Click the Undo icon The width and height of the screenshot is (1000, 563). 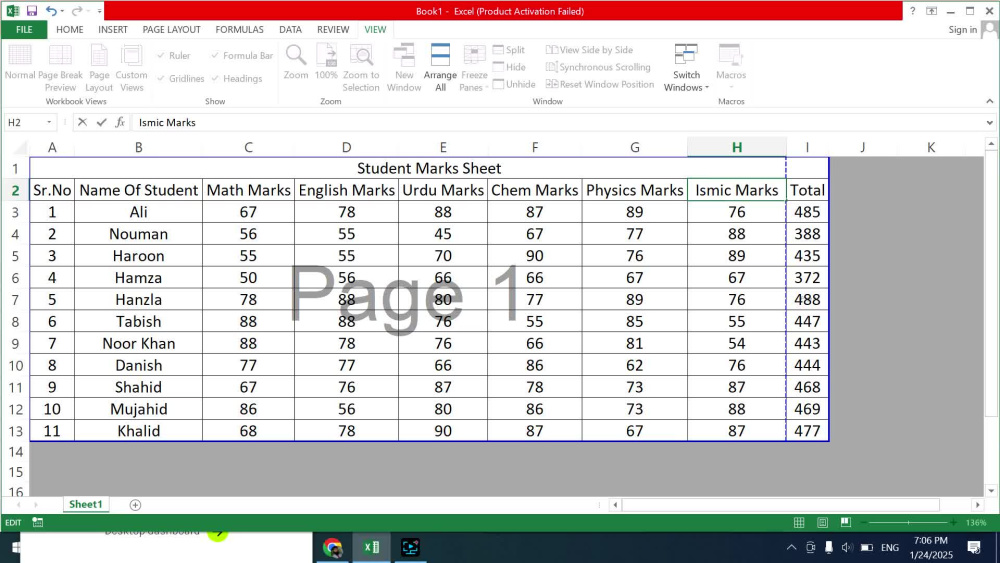tap(51, 11)
